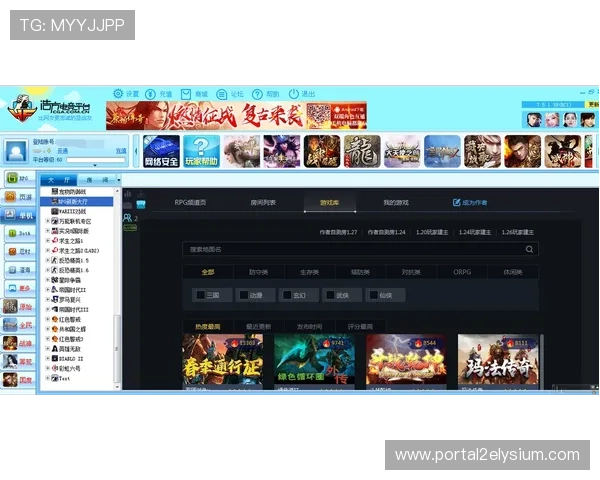Click the 搜索地图名 search input field

[350, 249]
